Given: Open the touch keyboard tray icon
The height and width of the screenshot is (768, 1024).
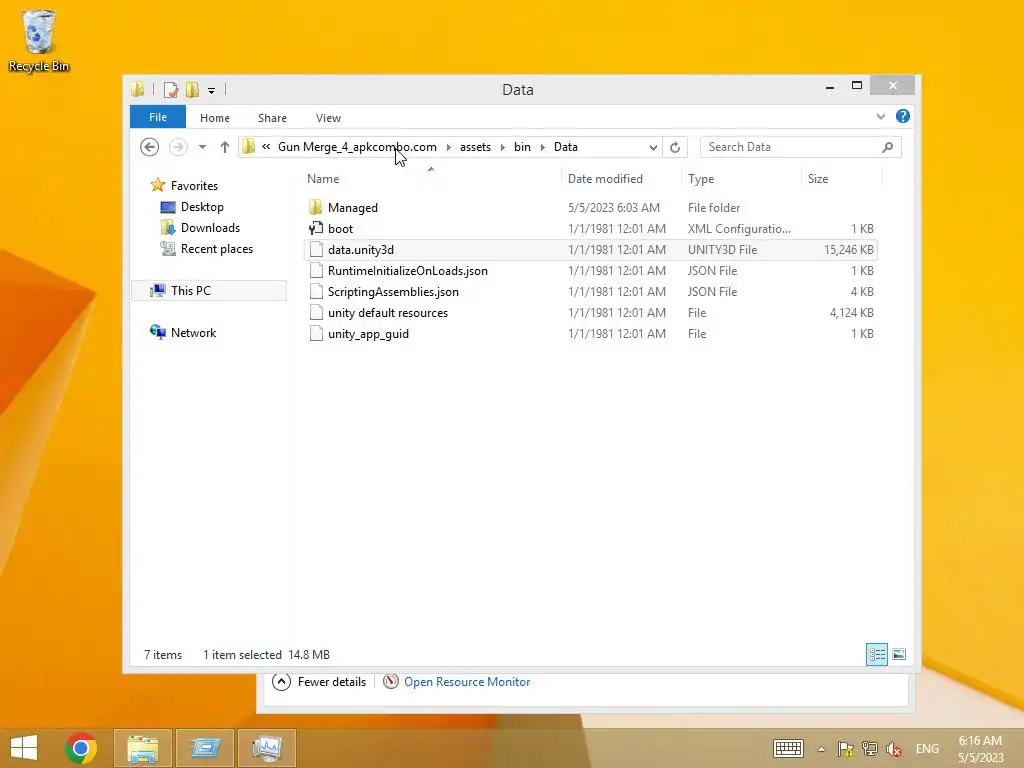Looking at the screenshot, I should coord(788,748).
